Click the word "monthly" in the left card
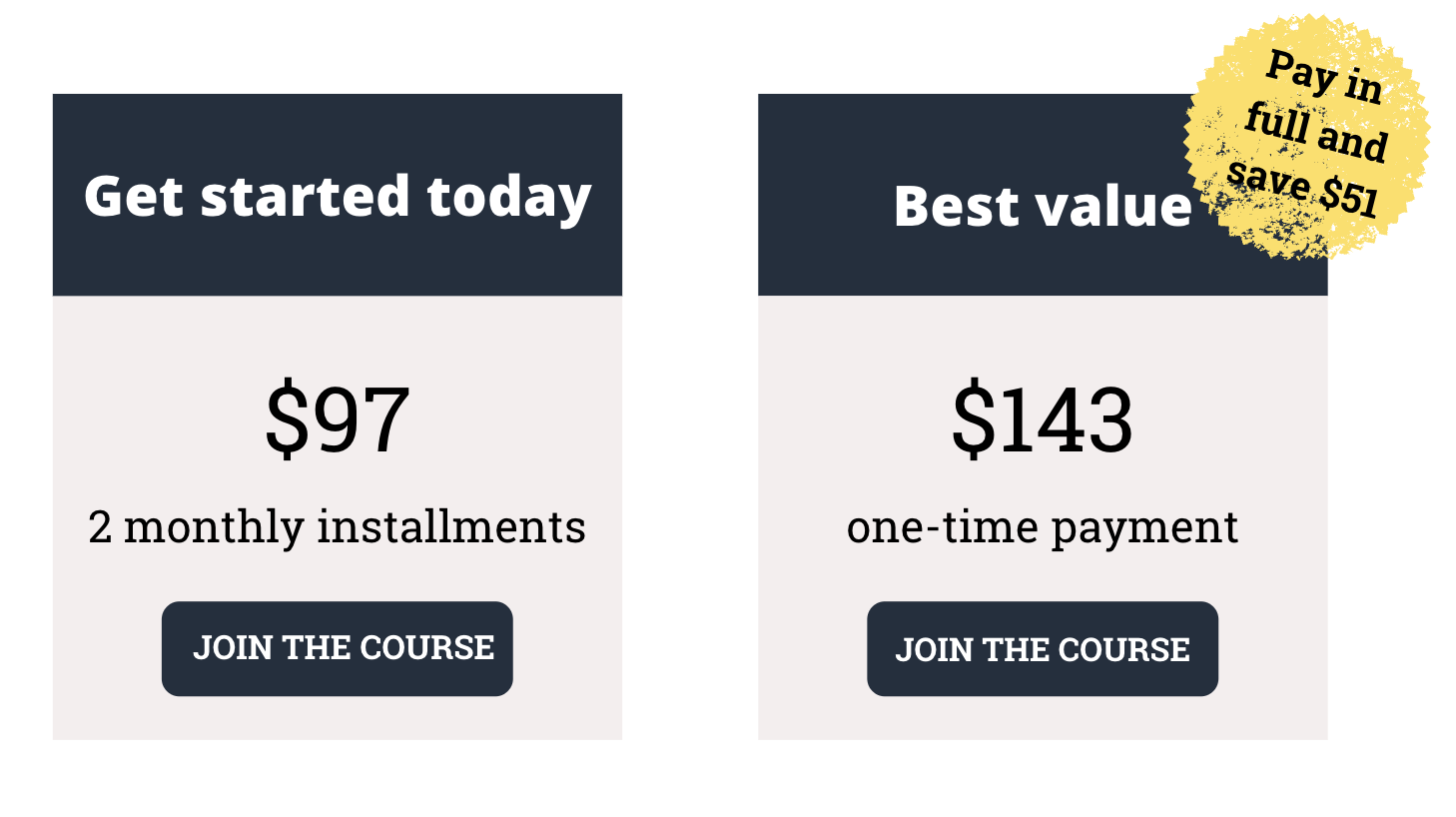 click(213, 528)
